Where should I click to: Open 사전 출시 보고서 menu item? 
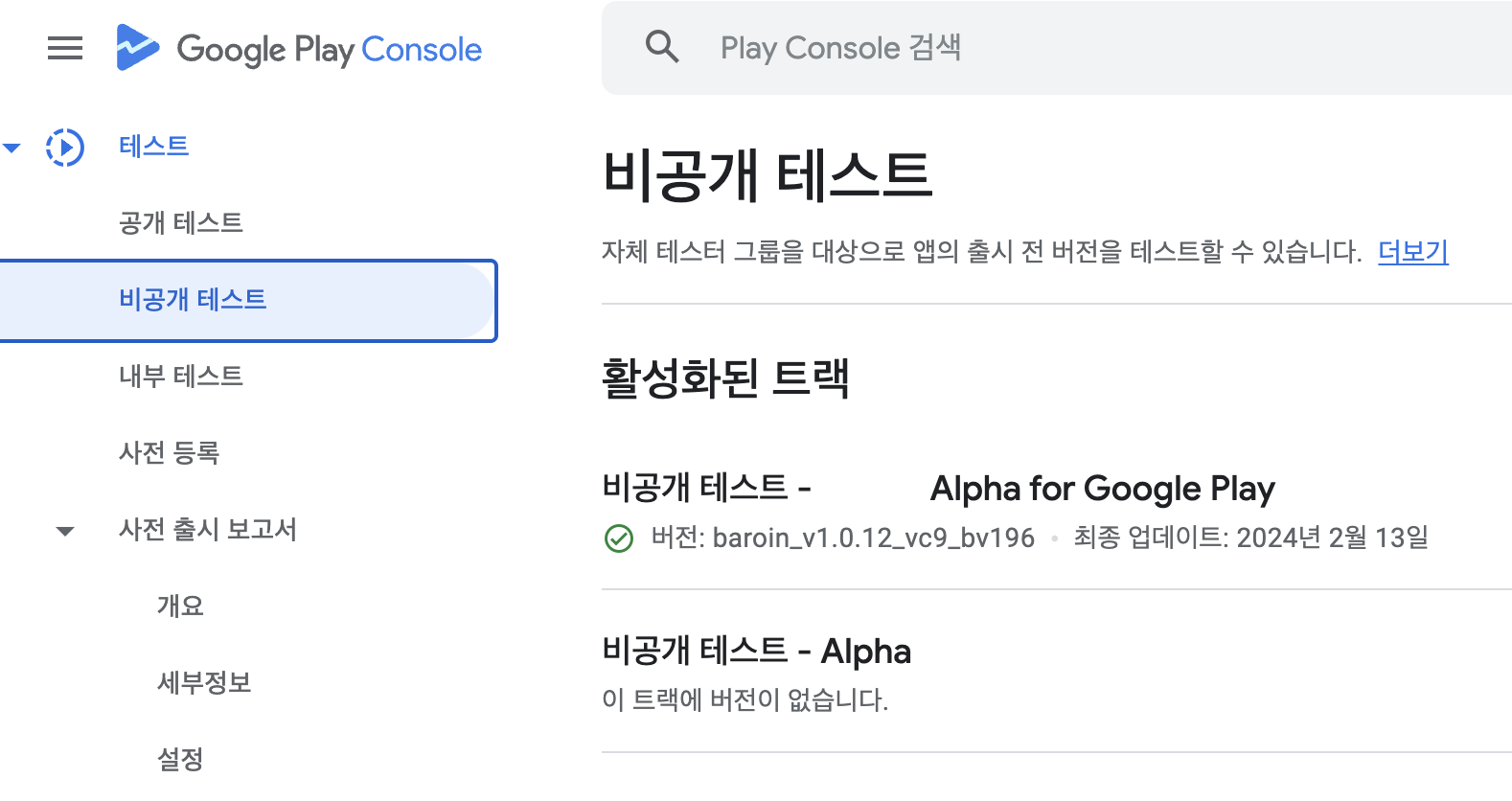(208, 530)
